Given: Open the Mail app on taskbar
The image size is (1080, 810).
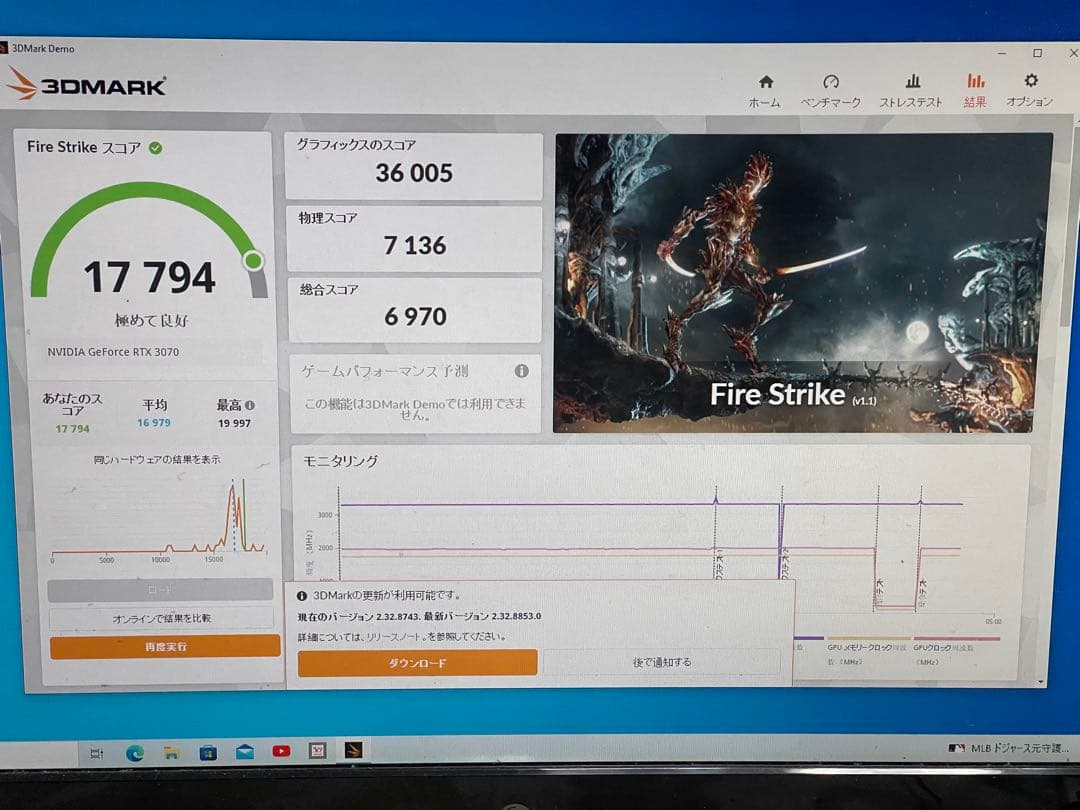Looking at the screenshot, I should (244, 752).
